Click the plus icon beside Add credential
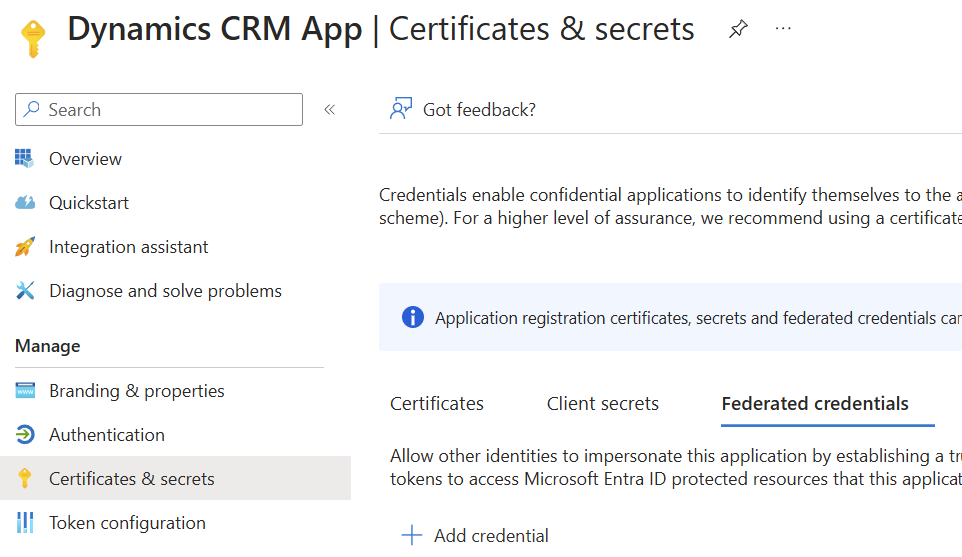962x557 pixels. click(x=412, y=535)
